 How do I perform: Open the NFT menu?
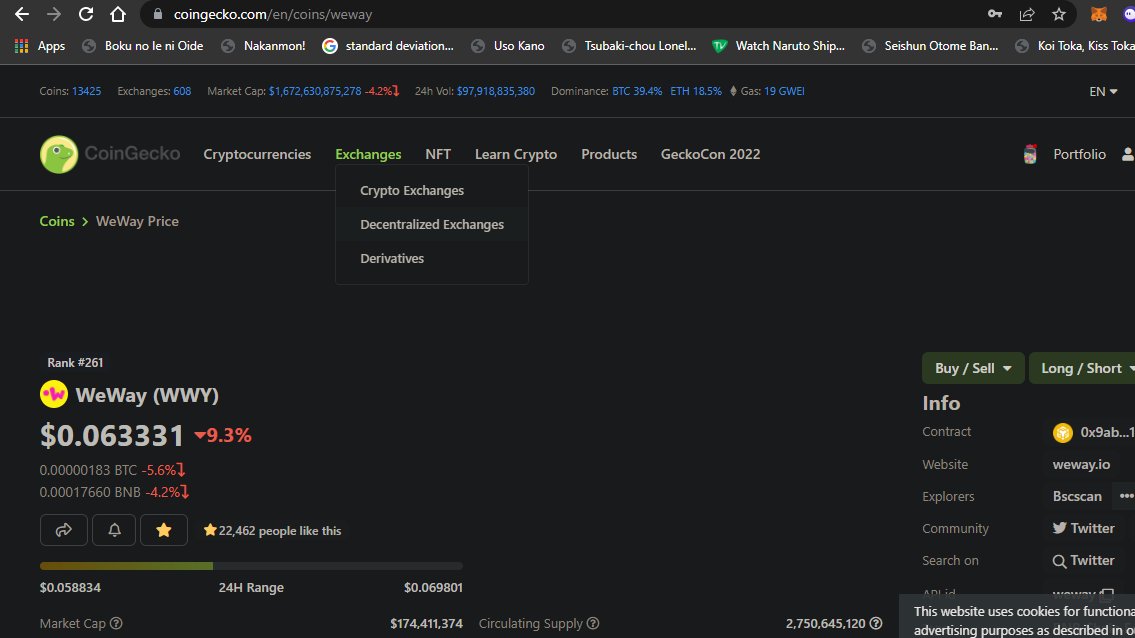(438, 154)
